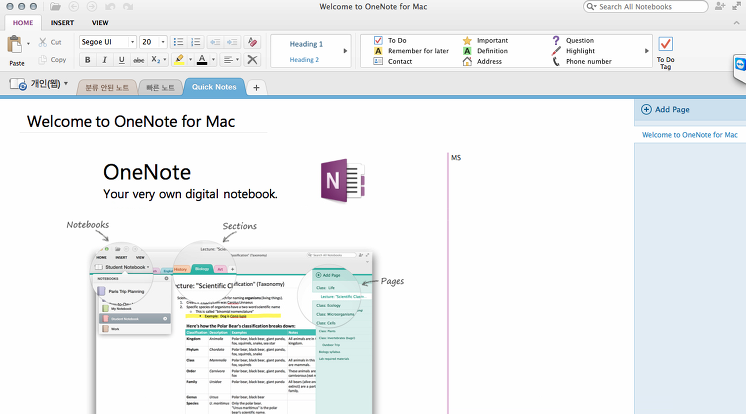Open the HOME ribbon tab
The height and width of the screenshot is (414, 746).
coord(23,22)
